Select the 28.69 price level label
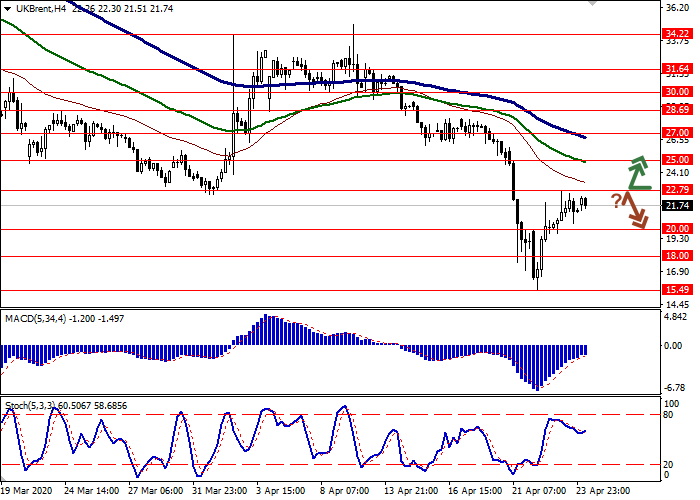The width and height of the screenshot is (700, 500). click(x=677, y=110)
